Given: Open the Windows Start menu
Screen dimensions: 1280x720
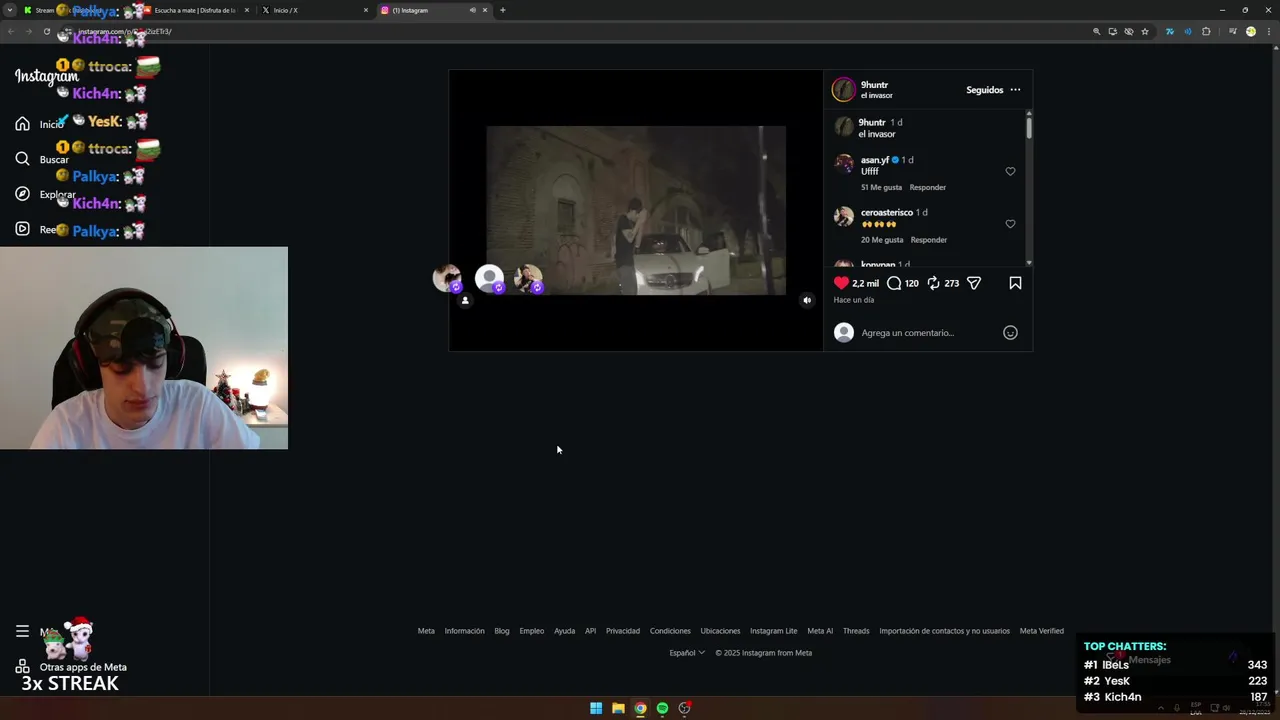Looking at the screenshot, I should (x=596, y=708).
